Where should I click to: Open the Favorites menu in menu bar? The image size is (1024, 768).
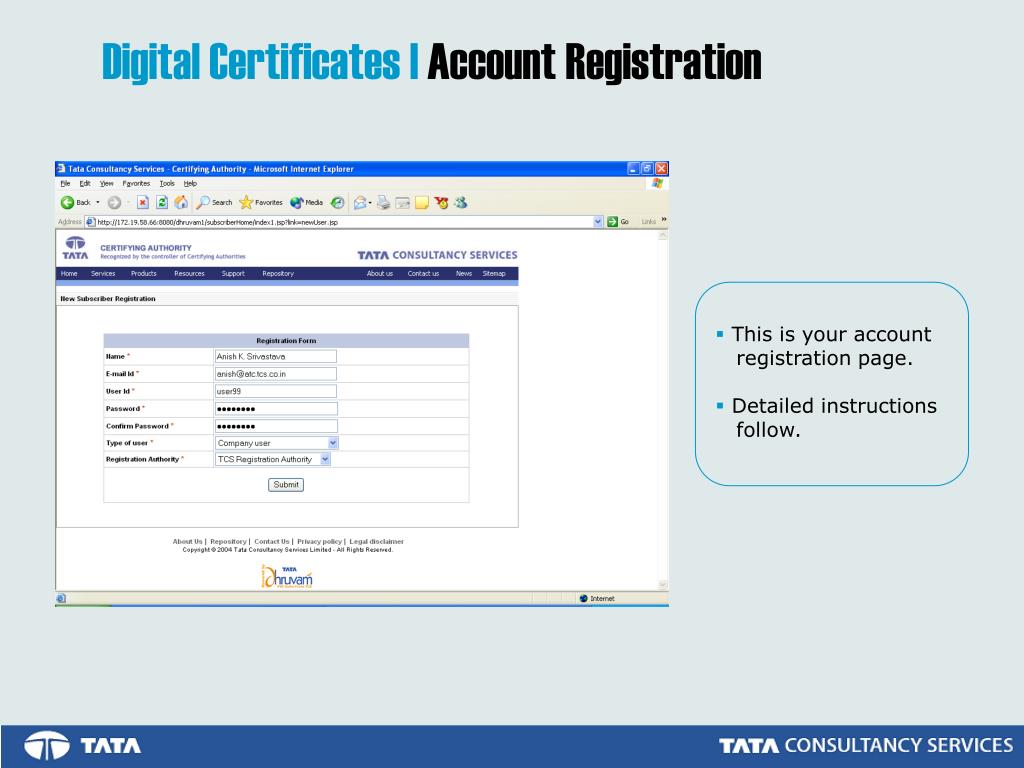[136, 184]
